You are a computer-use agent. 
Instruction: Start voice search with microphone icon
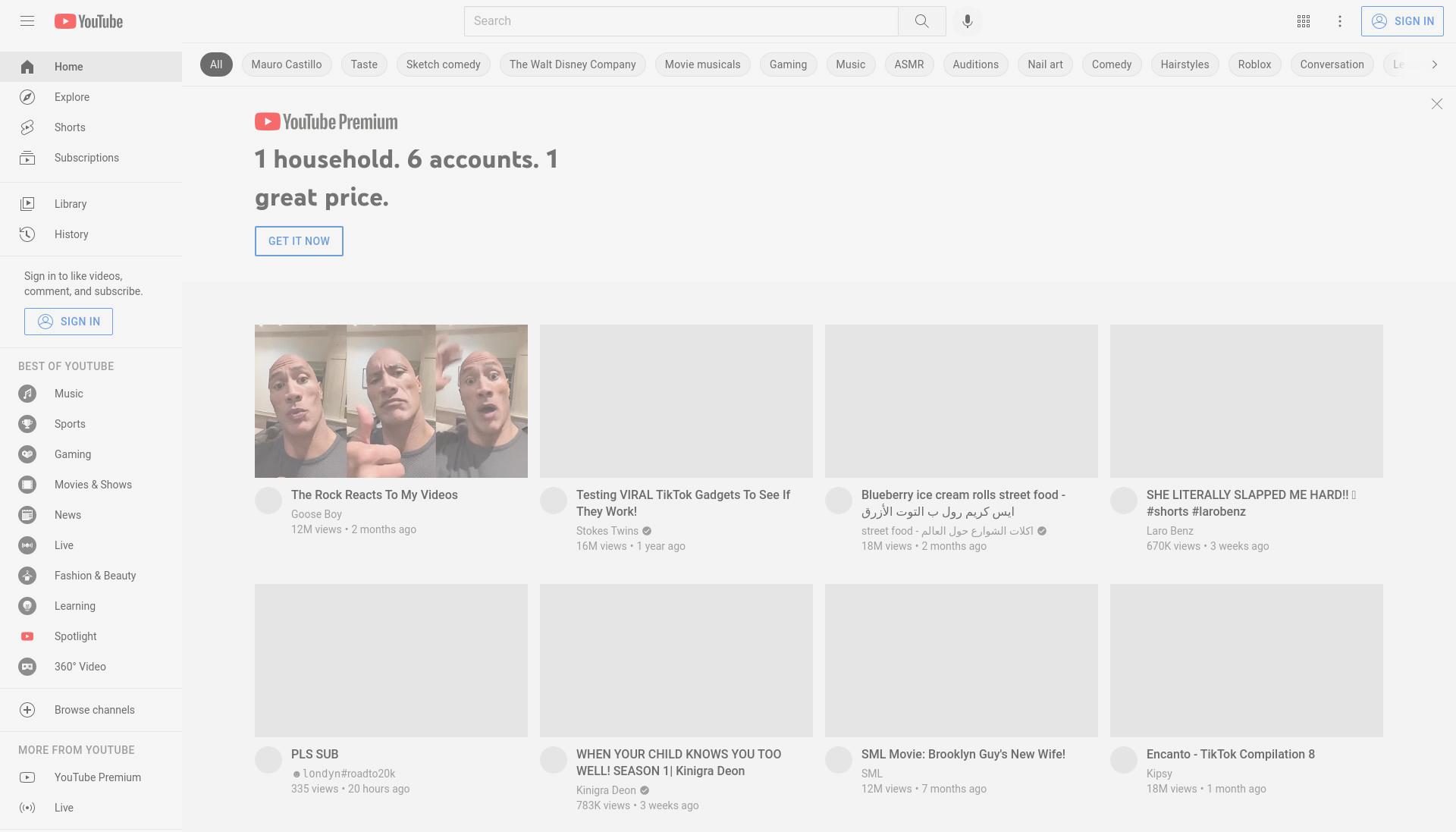coord(967,21)
